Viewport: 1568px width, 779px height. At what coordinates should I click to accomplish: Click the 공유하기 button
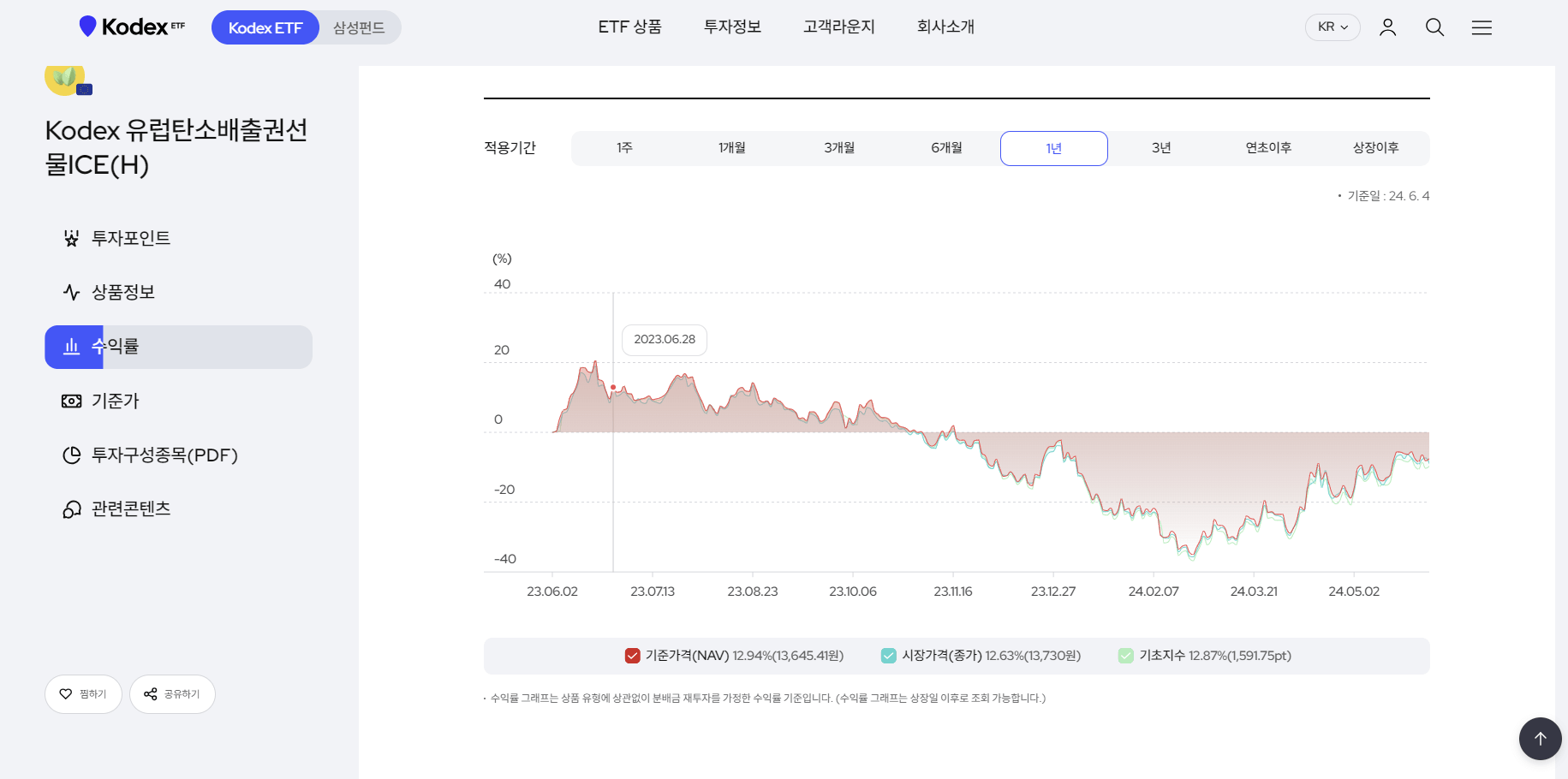click(x=172, y=694)
